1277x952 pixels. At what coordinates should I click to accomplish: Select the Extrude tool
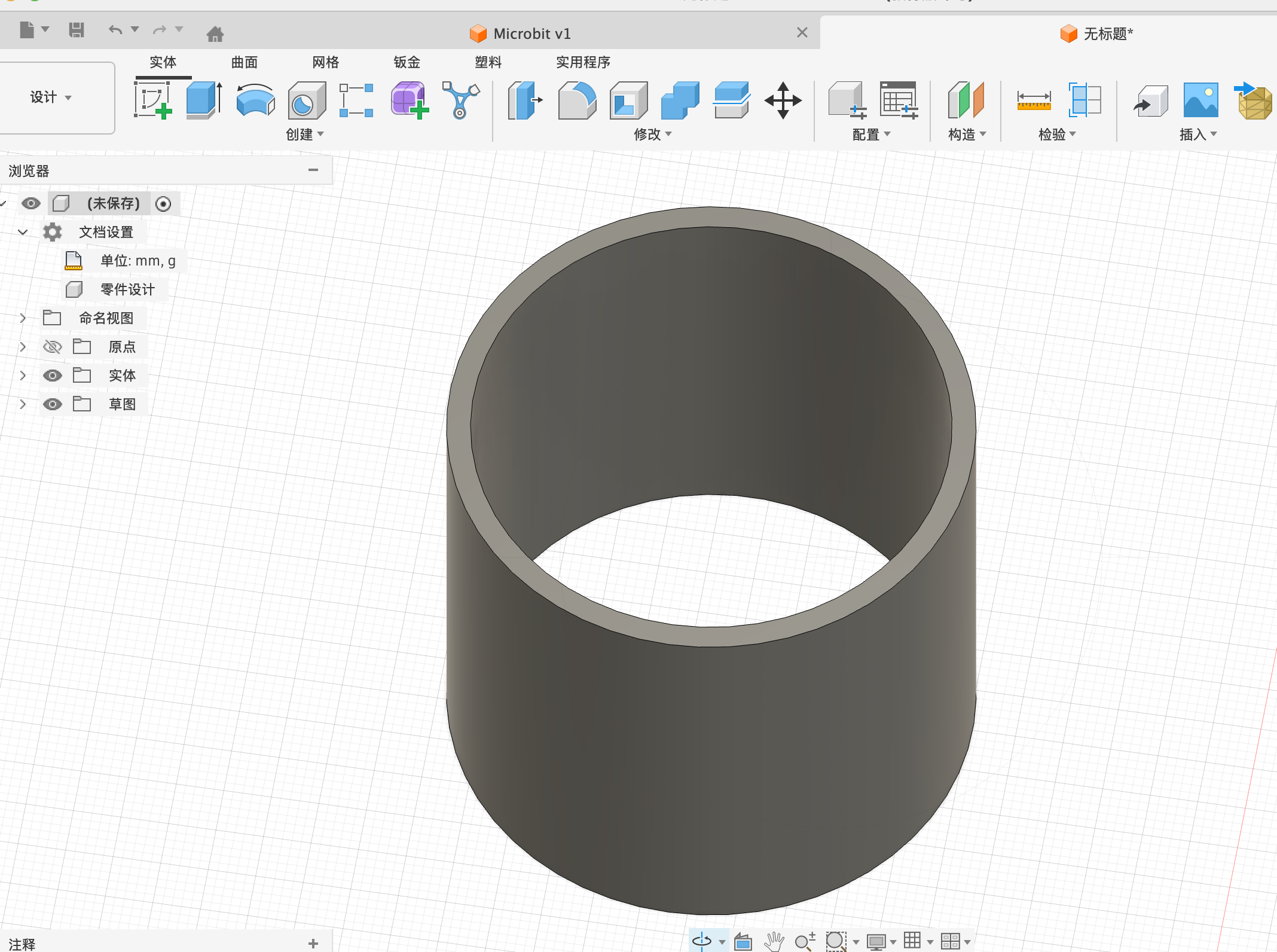pyautogui.click(x=204, y=100)
